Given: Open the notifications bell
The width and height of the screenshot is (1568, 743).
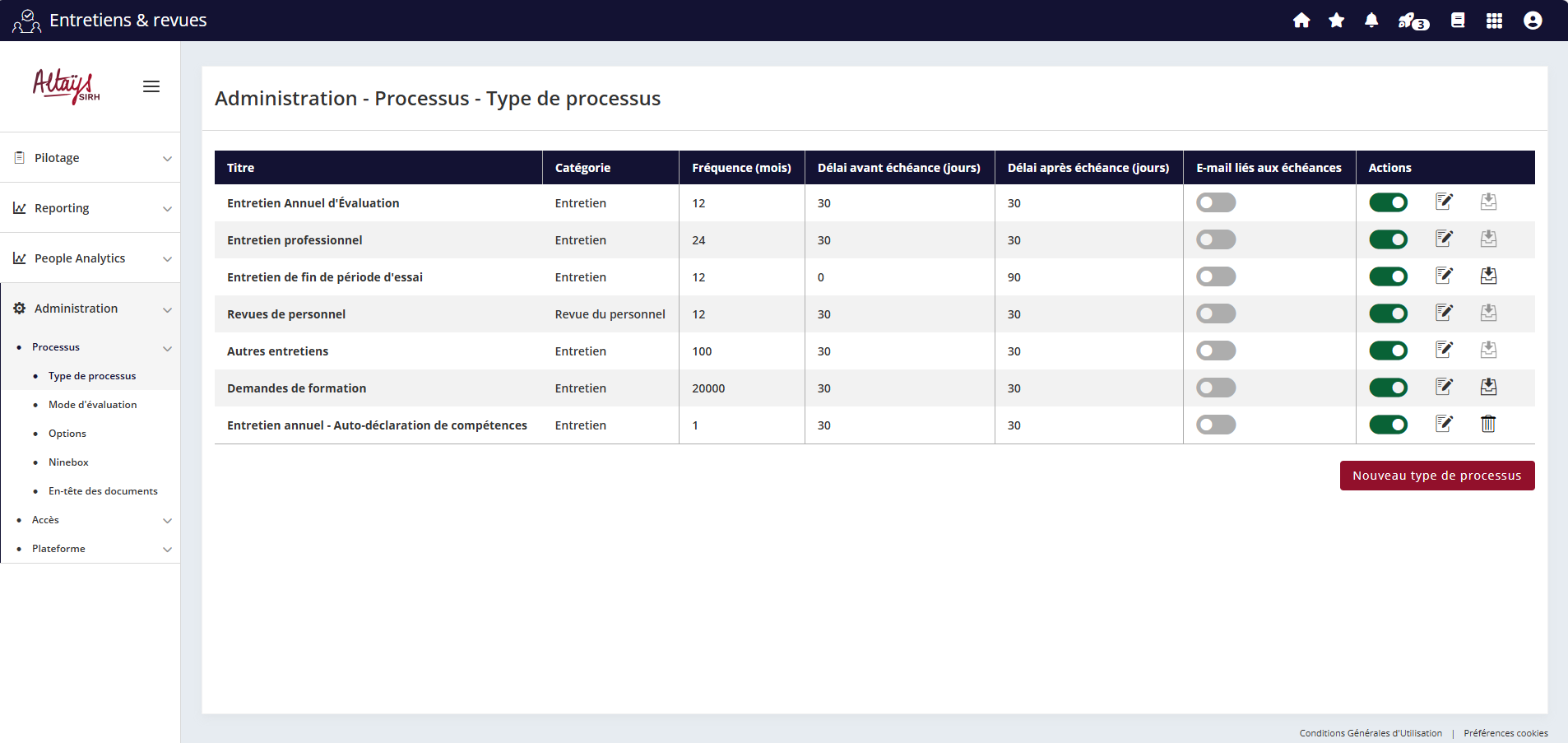Looking at the screenshot, I should 1371,21.
